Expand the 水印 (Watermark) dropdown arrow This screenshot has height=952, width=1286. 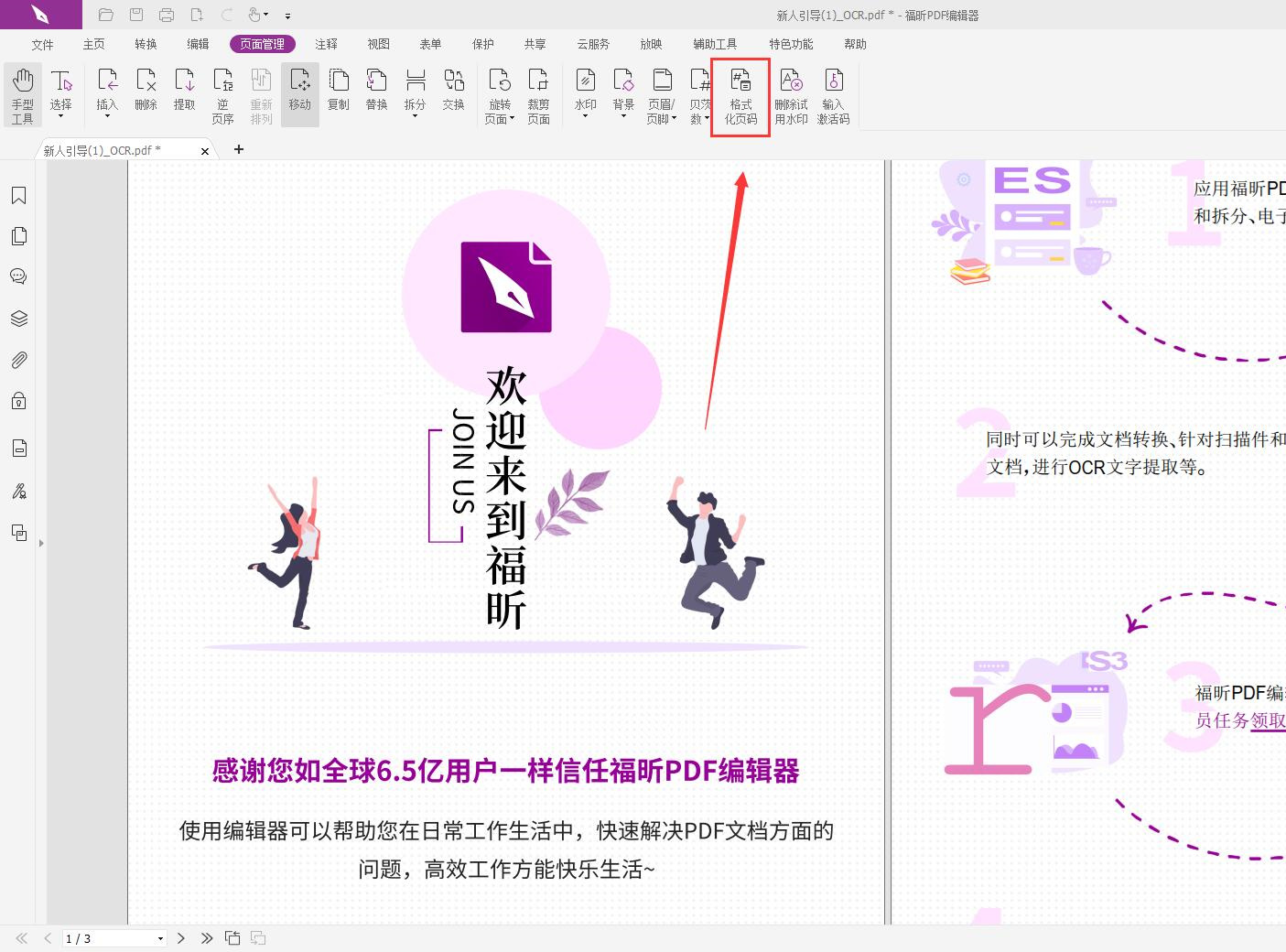(x=585, y=115)
